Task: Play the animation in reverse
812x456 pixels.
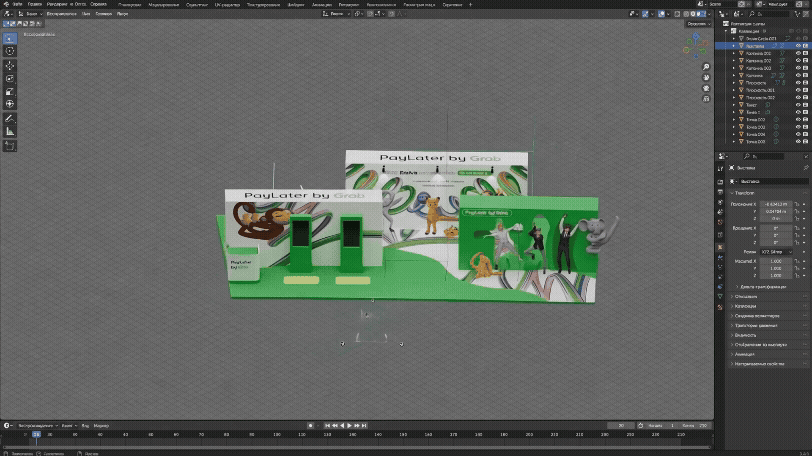Action: (x=342, y=425)
